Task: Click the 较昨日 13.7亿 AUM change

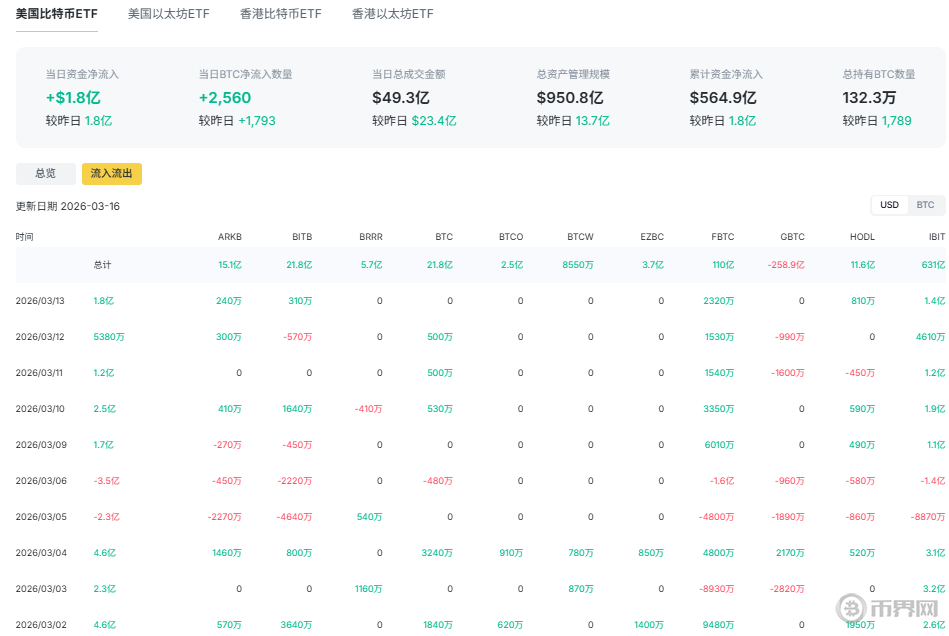Action: click(x=573, y=121)
